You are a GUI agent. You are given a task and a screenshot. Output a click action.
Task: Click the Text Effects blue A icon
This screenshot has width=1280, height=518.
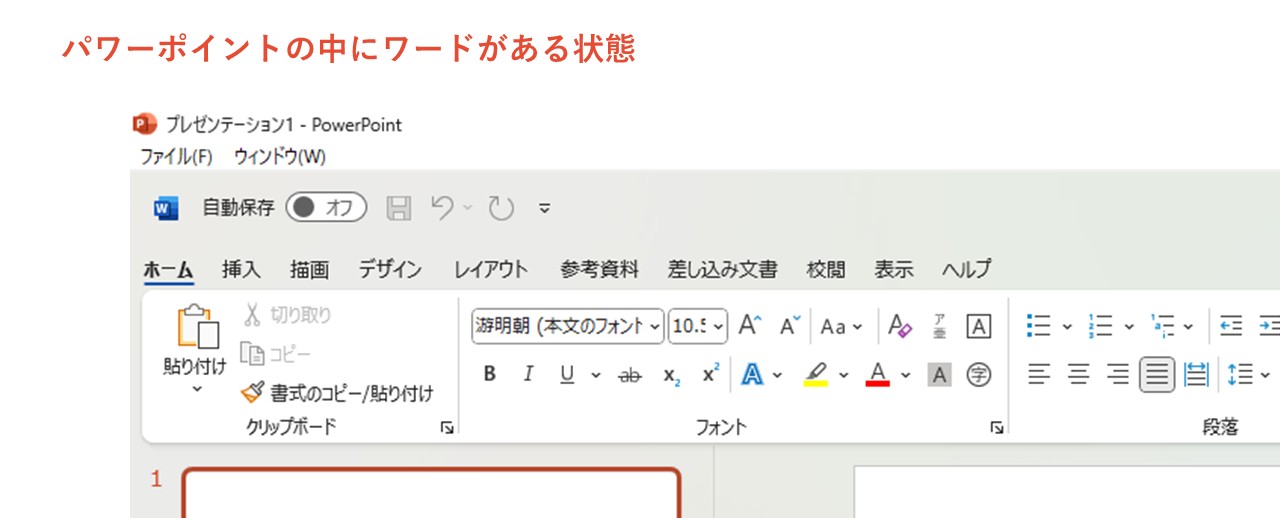pyautogui.click(x=752, y=374)
